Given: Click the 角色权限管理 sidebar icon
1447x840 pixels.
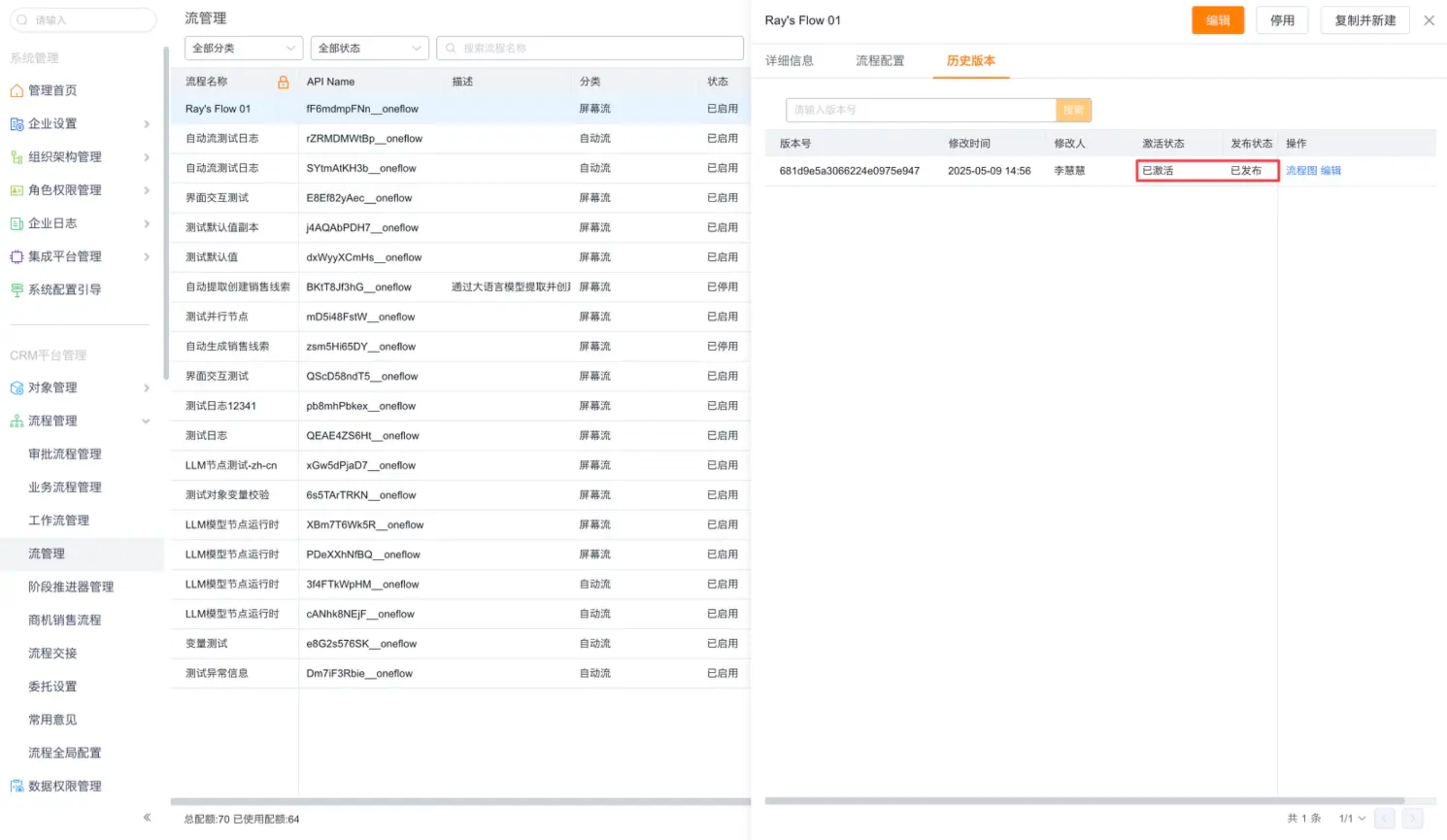Looking at the screenshot, I should coord(17,190).
